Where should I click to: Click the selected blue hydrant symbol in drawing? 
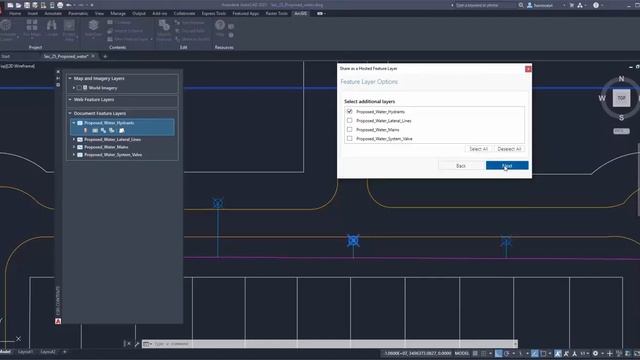click(353, 240)
